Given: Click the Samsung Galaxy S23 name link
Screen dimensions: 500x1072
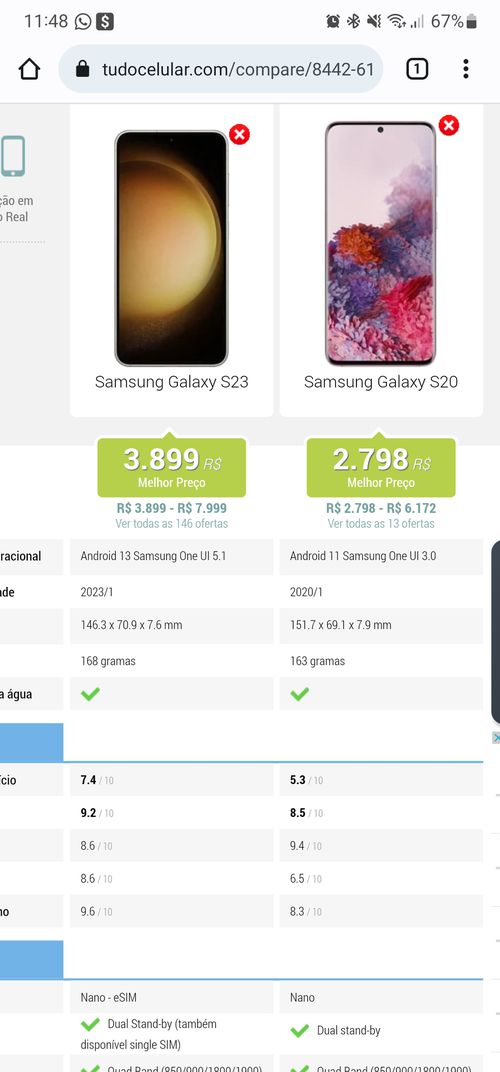Looking at the screenshot, I should point(172,382).
